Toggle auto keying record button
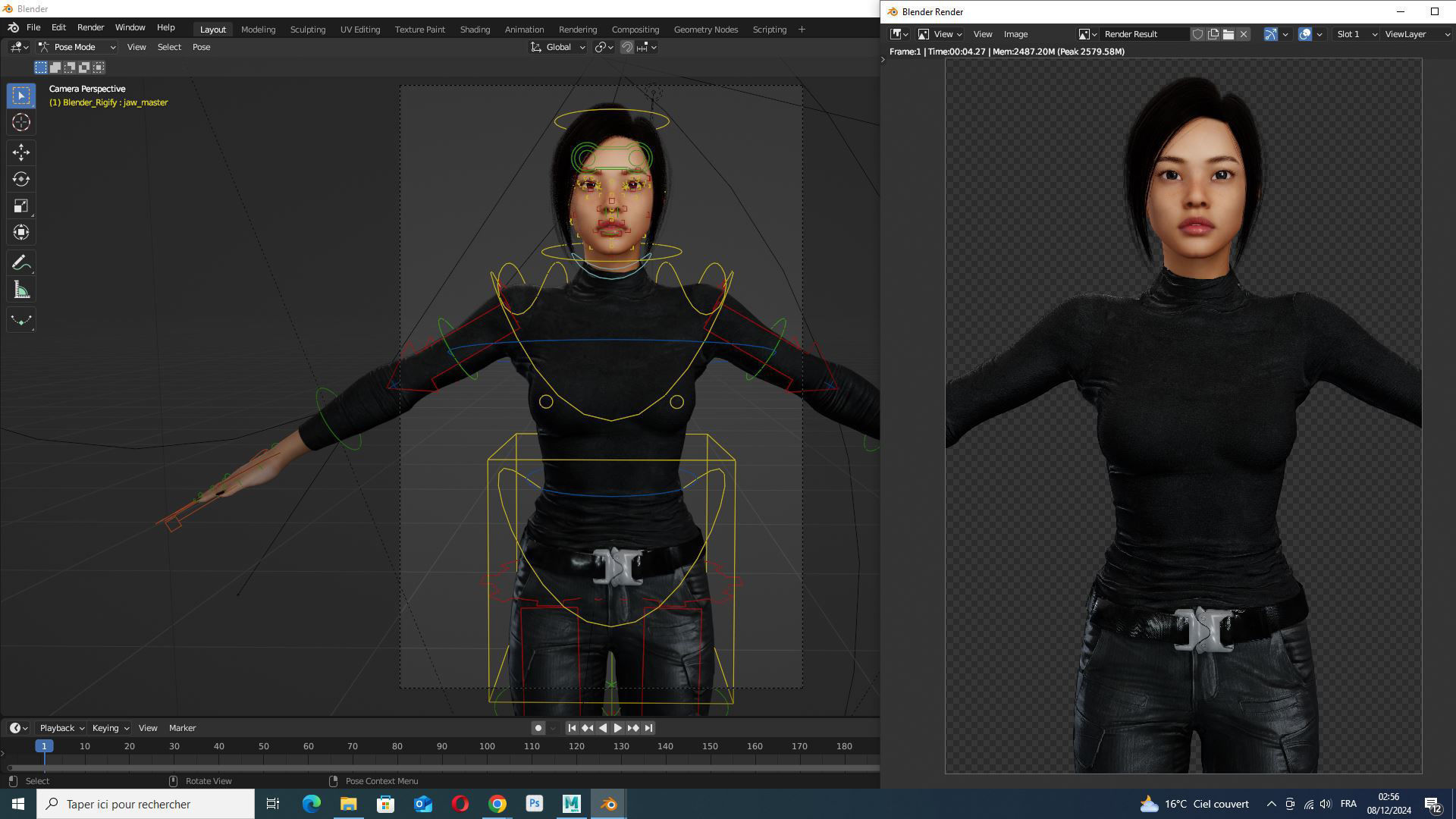This screenshot has width=1456, height=819. click(538, 728)
